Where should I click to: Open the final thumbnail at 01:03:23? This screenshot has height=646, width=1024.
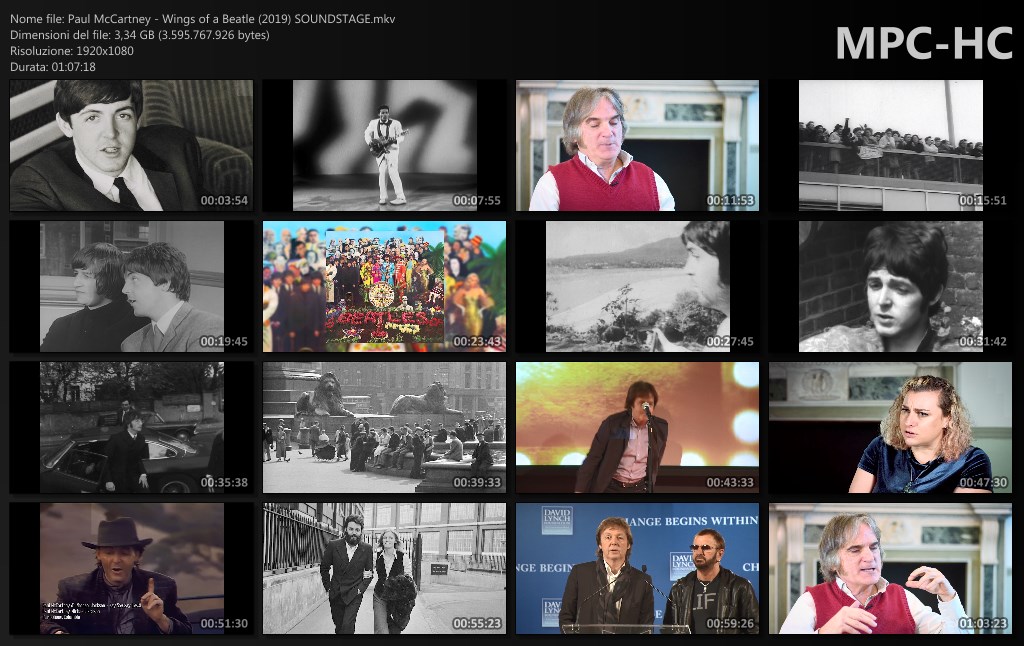pyautogui.click(x=890, y=569)
